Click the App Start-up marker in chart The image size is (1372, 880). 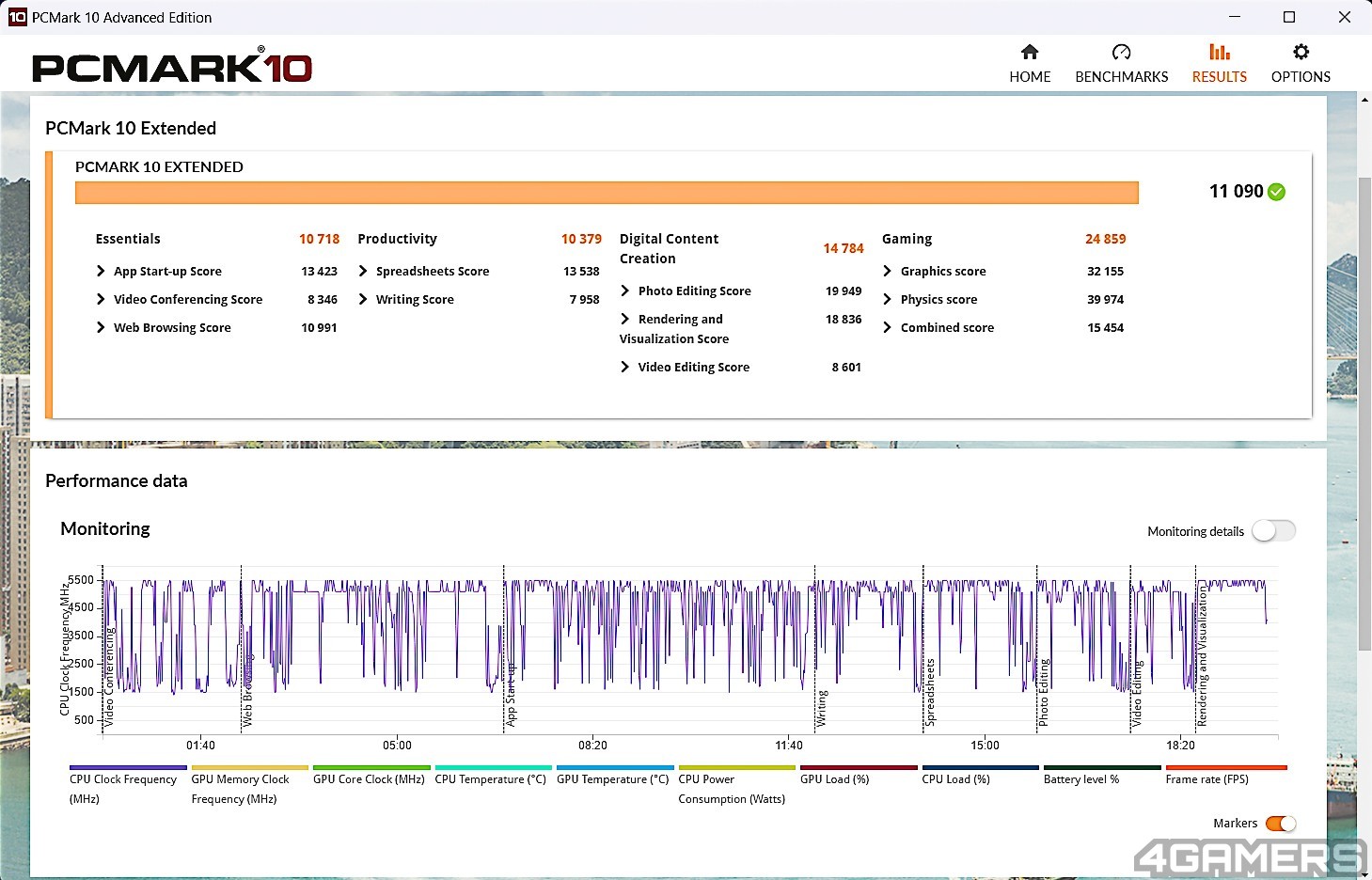coord(511,694)
